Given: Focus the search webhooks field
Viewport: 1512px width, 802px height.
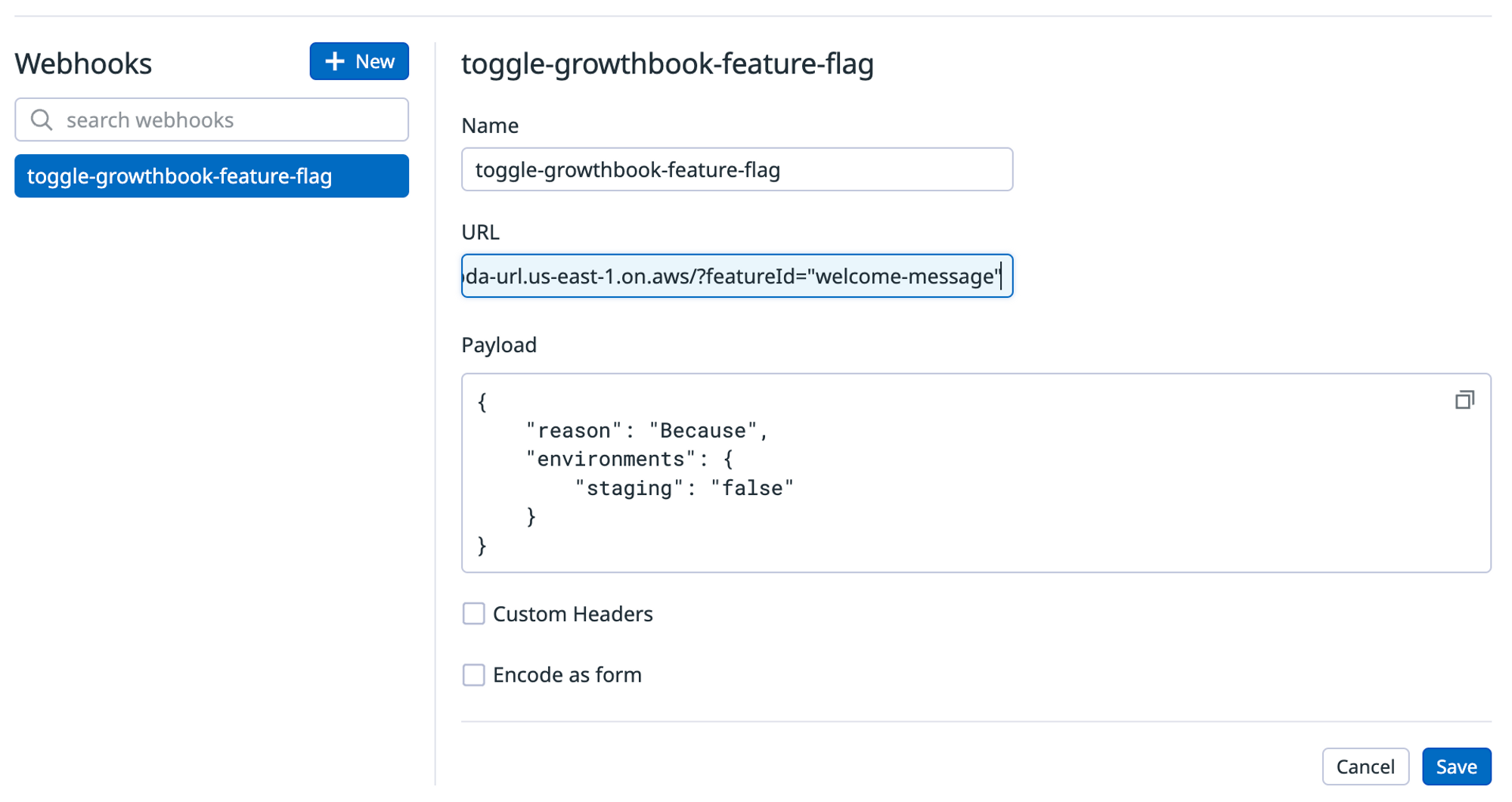Looking at the screenshot, I should pyautogui.click(x=212, y=119).
